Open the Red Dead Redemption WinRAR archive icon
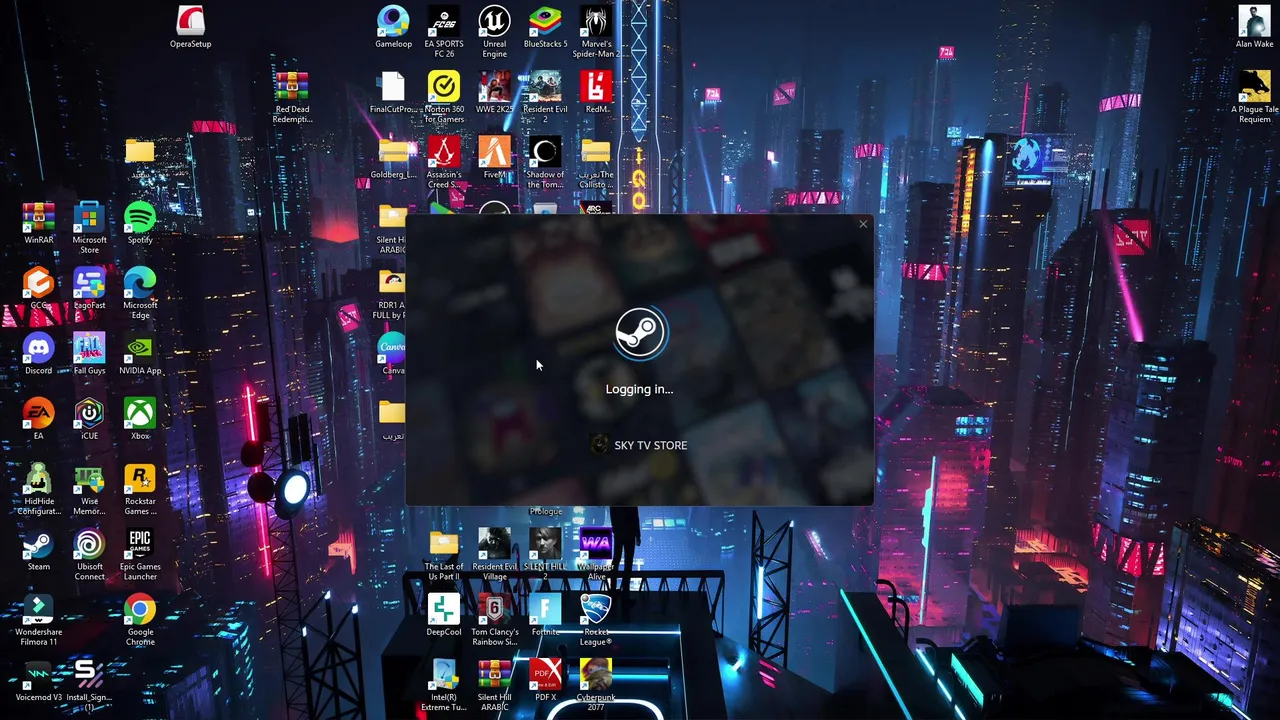 (292, 97)
